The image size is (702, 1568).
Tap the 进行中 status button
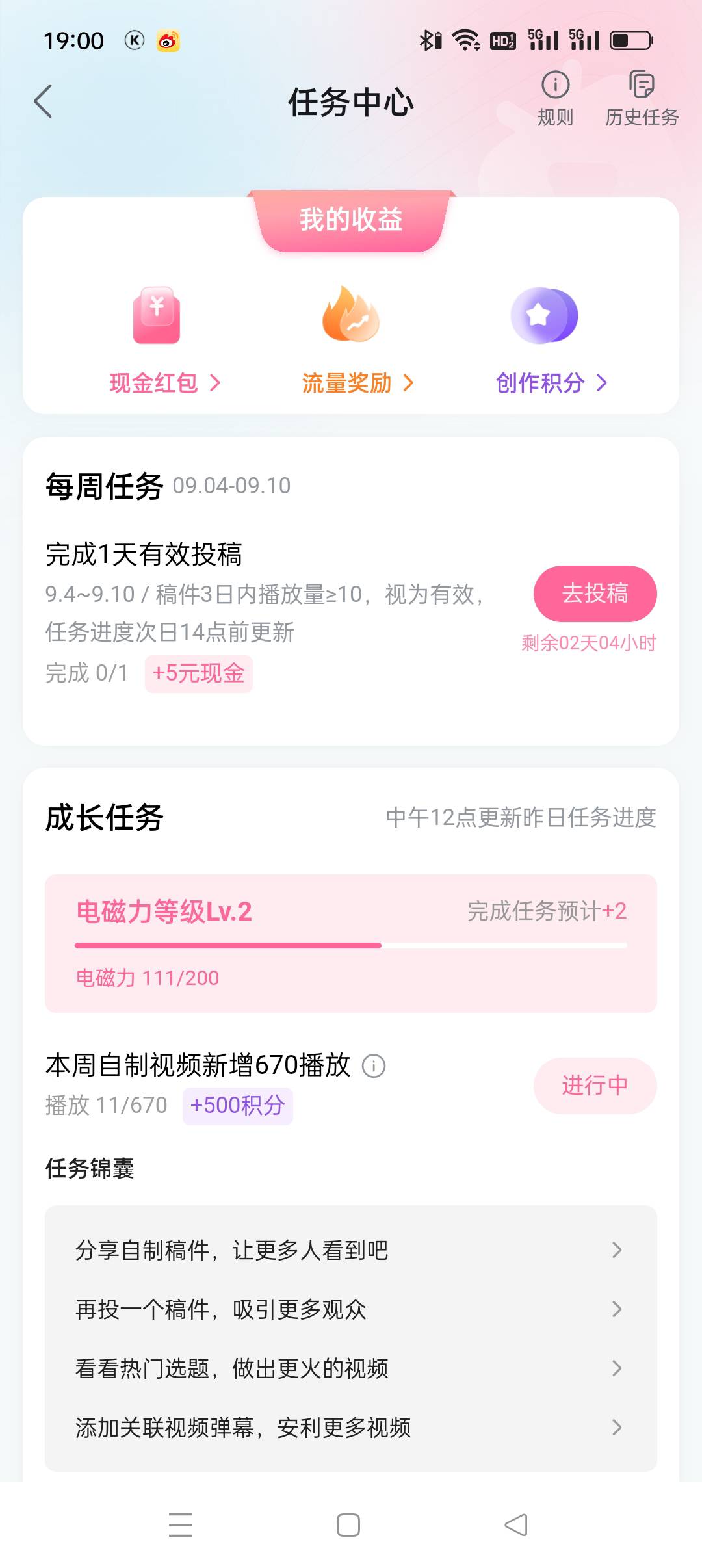pos(595,1086)
